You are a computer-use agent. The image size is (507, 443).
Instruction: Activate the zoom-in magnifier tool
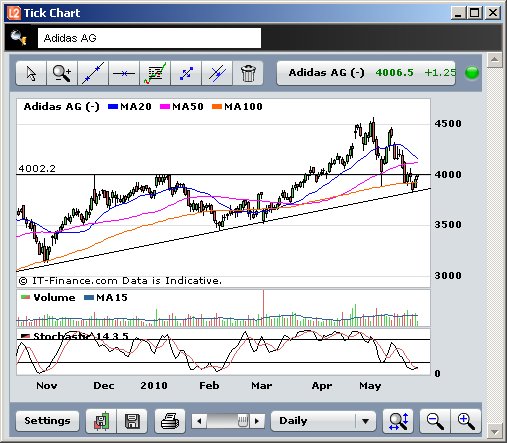62,73
